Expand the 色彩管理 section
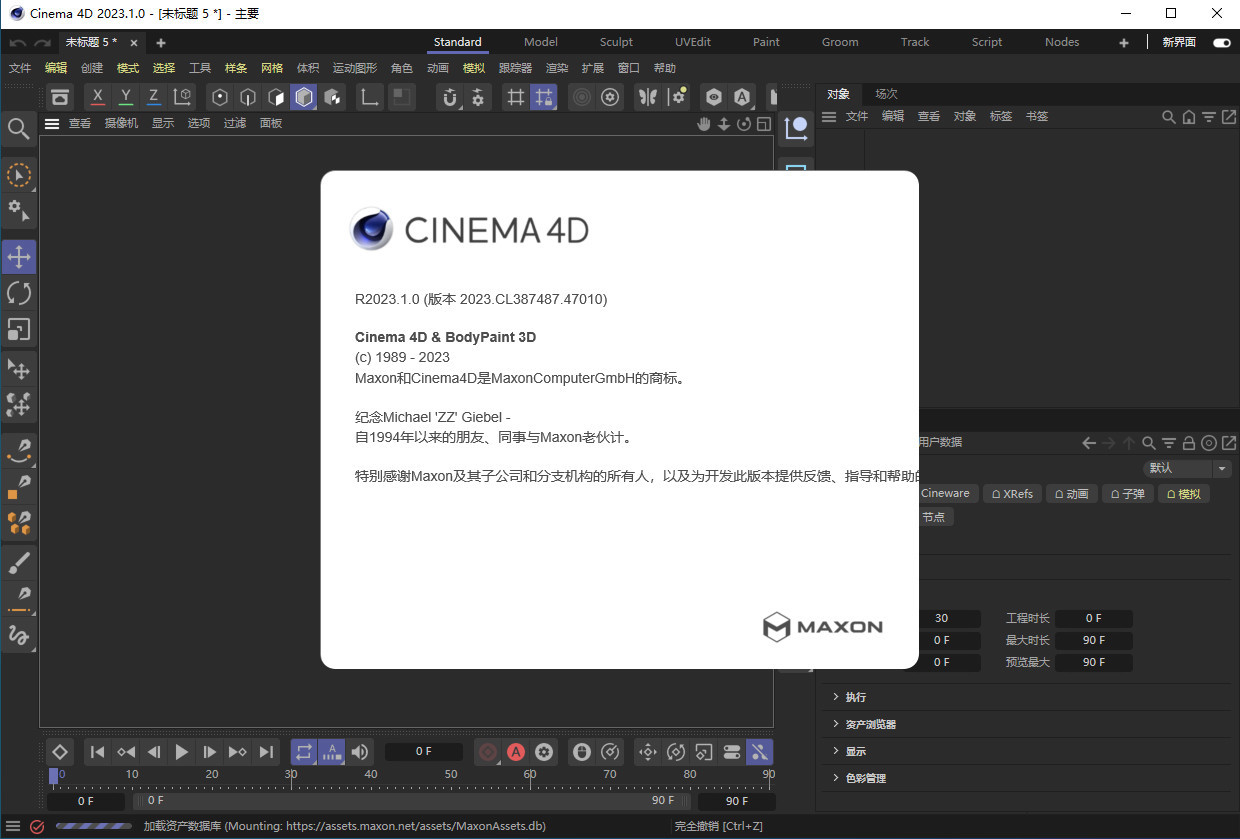1240x839 pixels. point(858,778)
